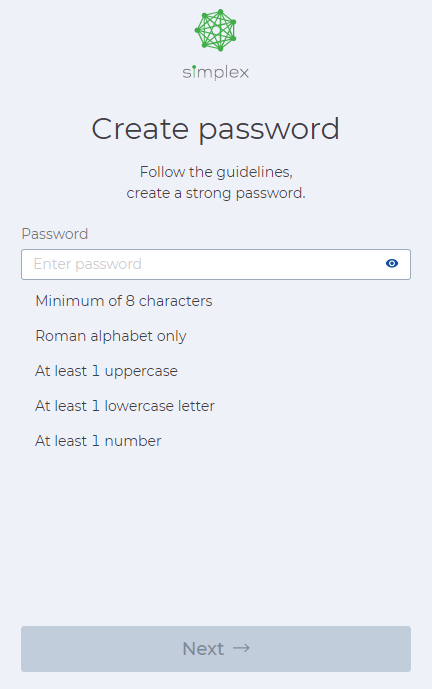
Task: Click the Password field label
Action: 55,234
